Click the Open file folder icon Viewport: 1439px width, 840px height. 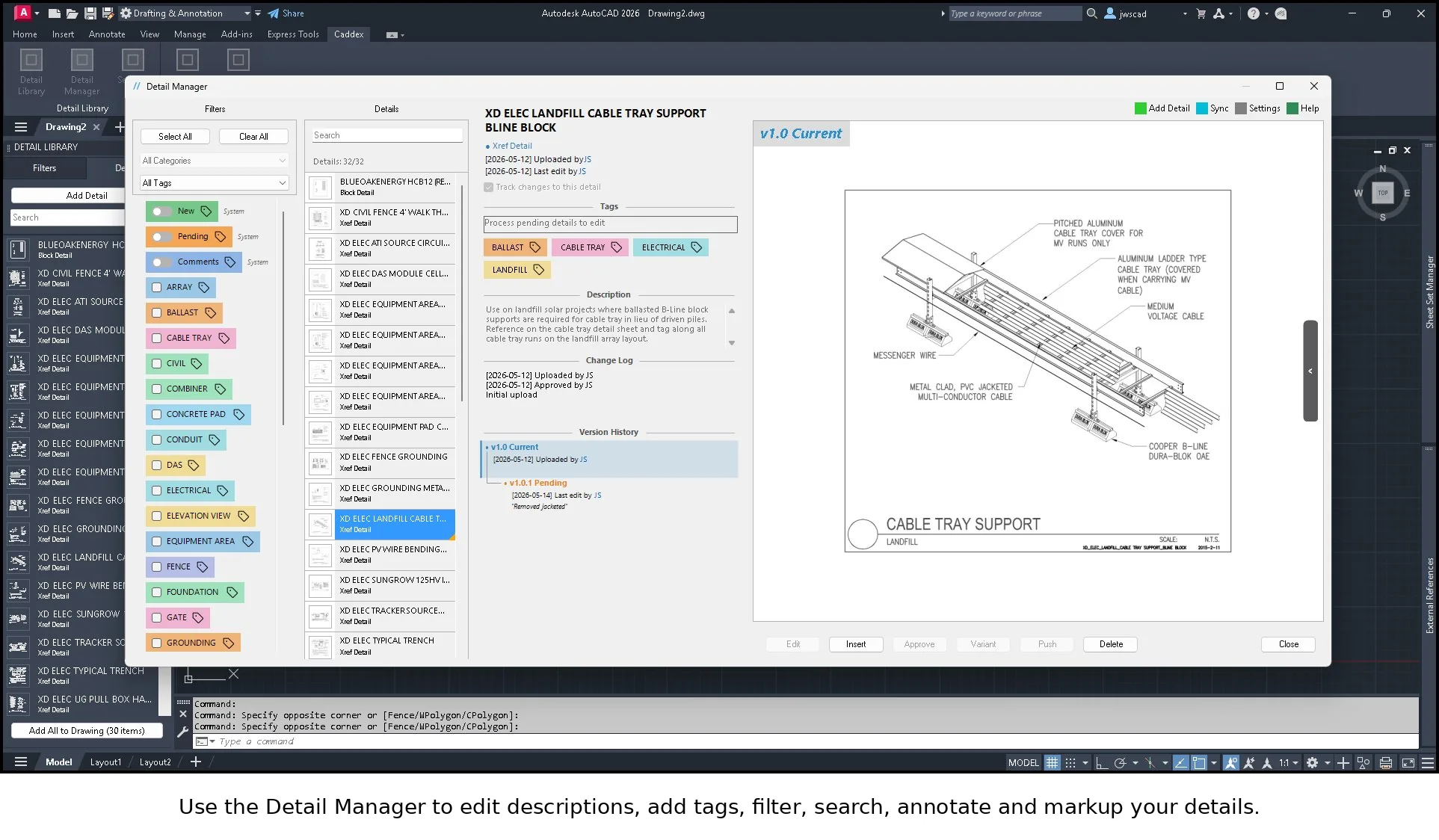[x=72, y=13]
